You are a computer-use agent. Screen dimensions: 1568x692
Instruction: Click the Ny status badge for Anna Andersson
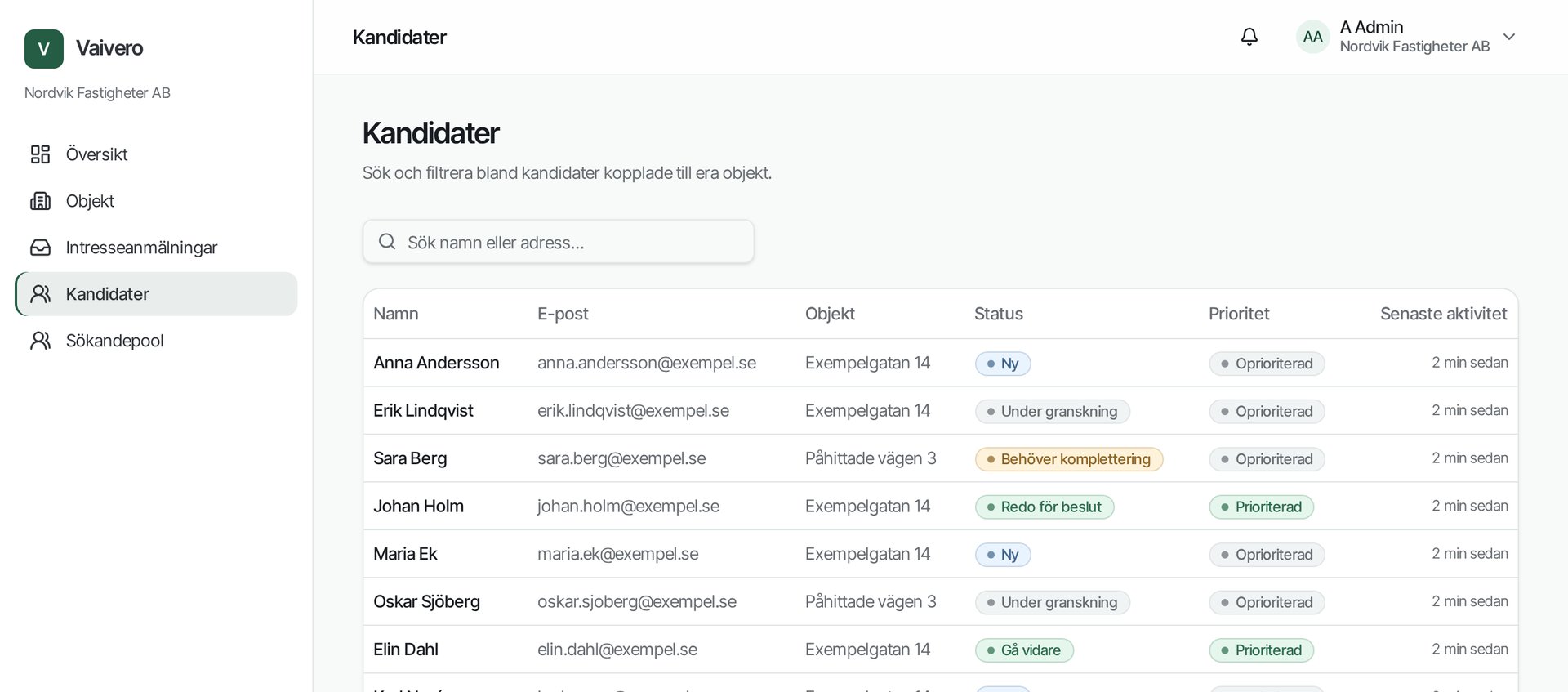(x=1003, y=364)
